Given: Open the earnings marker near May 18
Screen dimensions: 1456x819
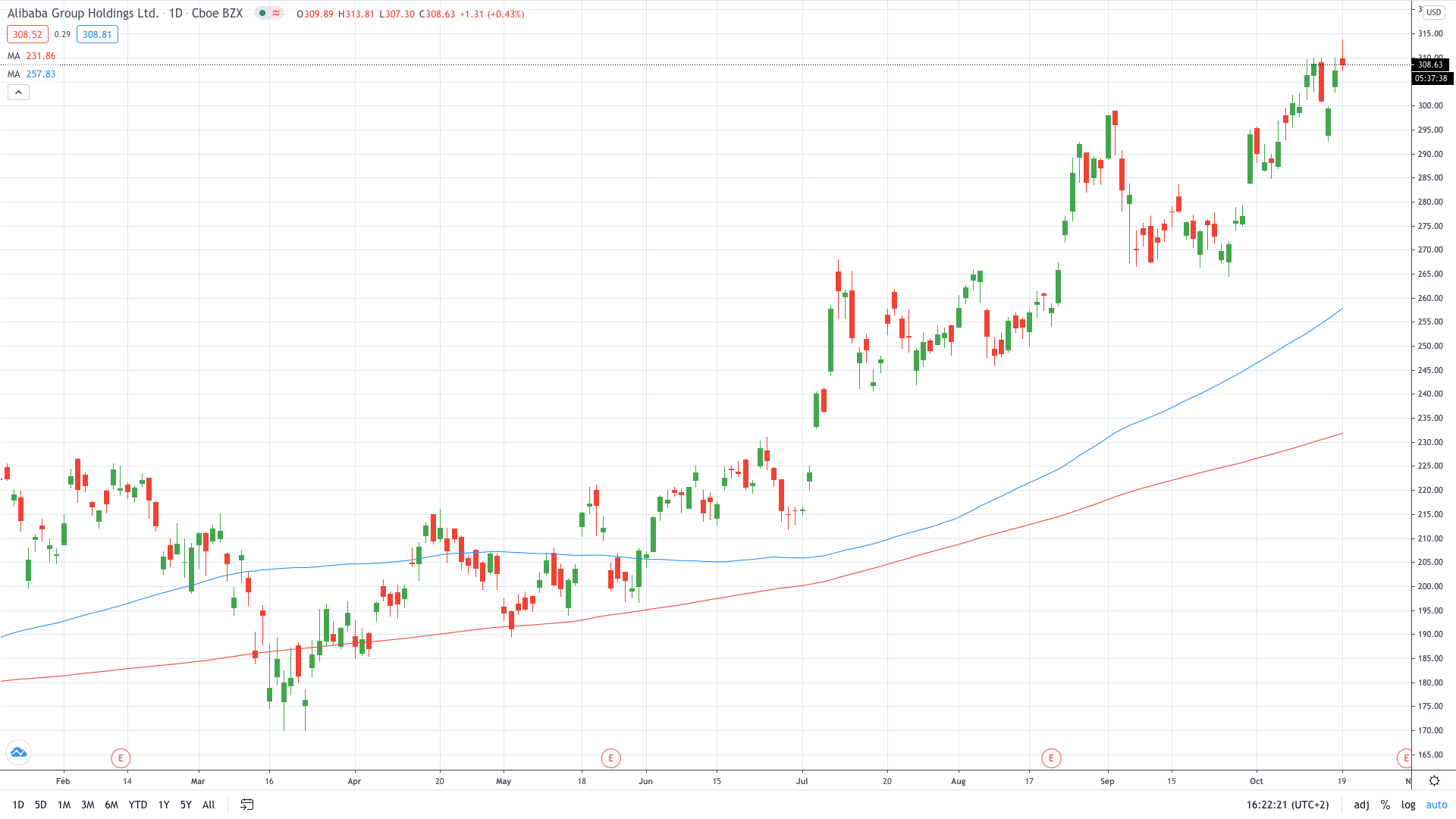Looking at the screenshot, I should (610, 758).
